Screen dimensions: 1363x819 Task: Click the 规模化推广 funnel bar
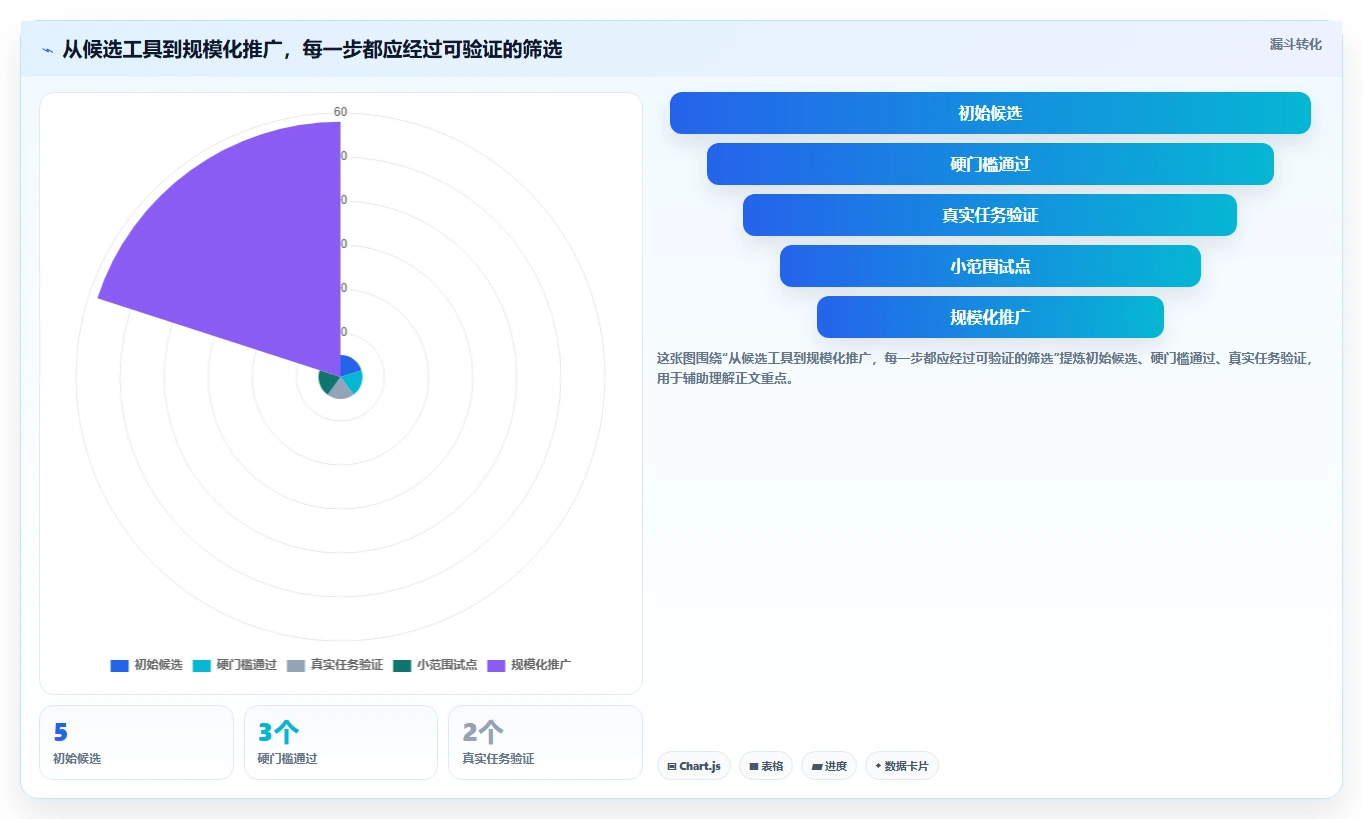(x=990, y=317)
